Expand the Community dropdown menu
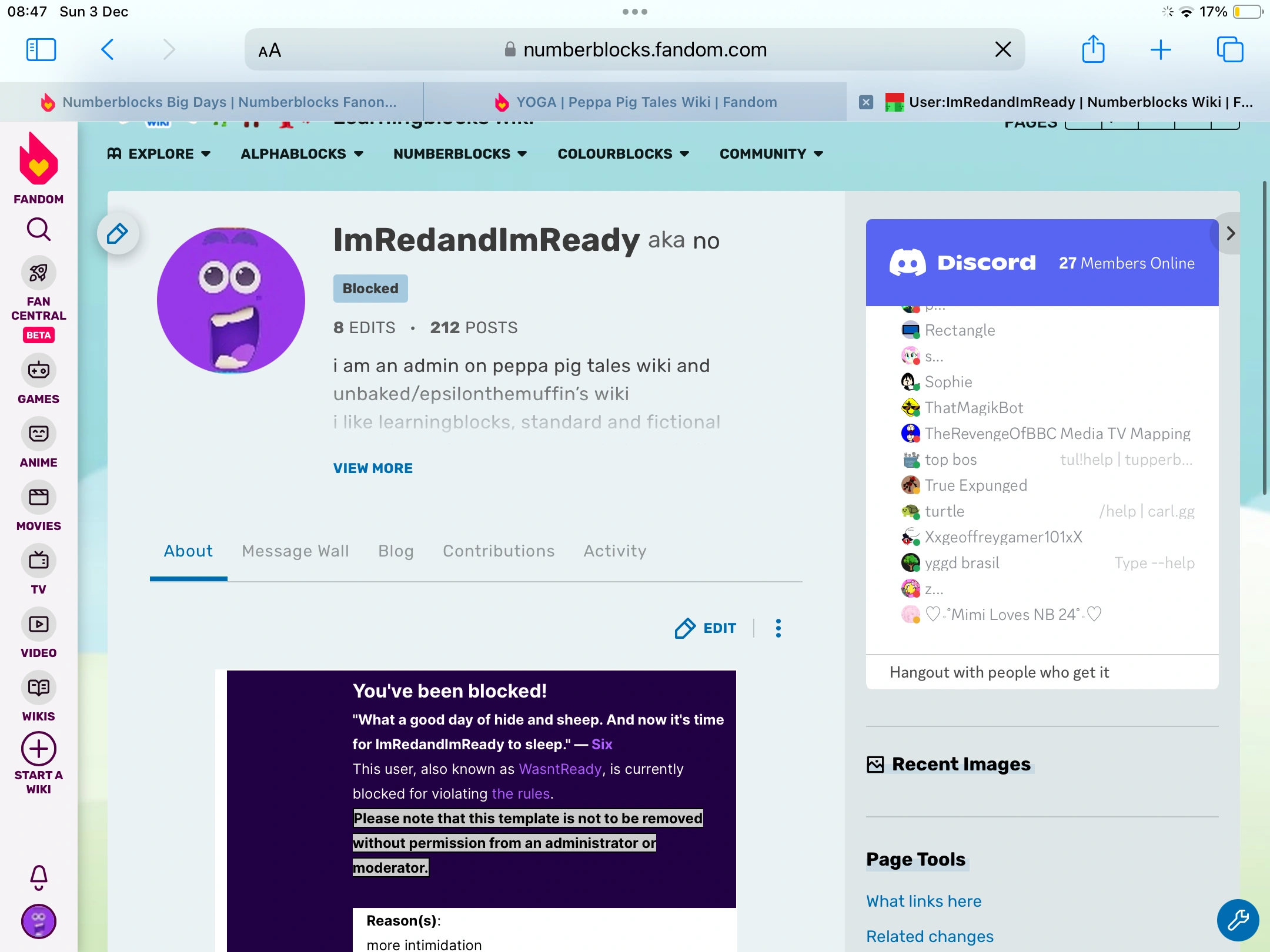 (771, 154)
